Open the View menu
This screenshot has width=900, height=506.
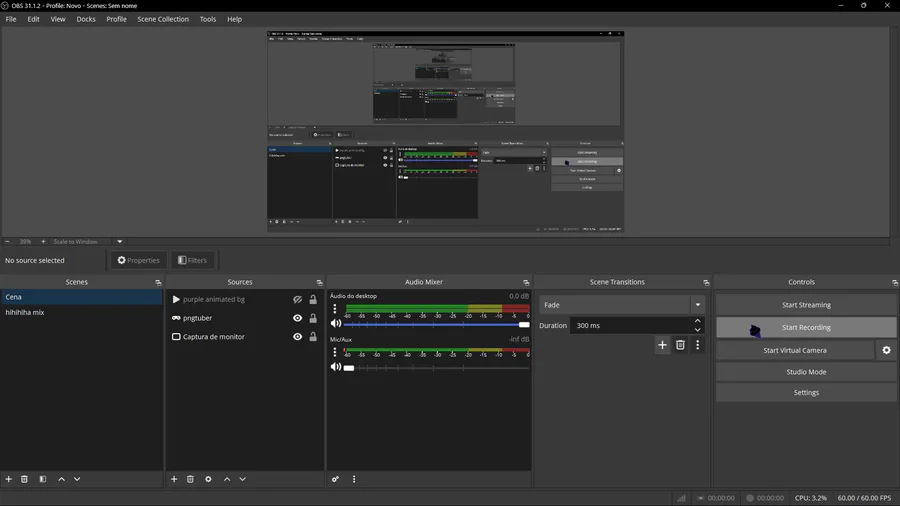(x=58, y=19)
